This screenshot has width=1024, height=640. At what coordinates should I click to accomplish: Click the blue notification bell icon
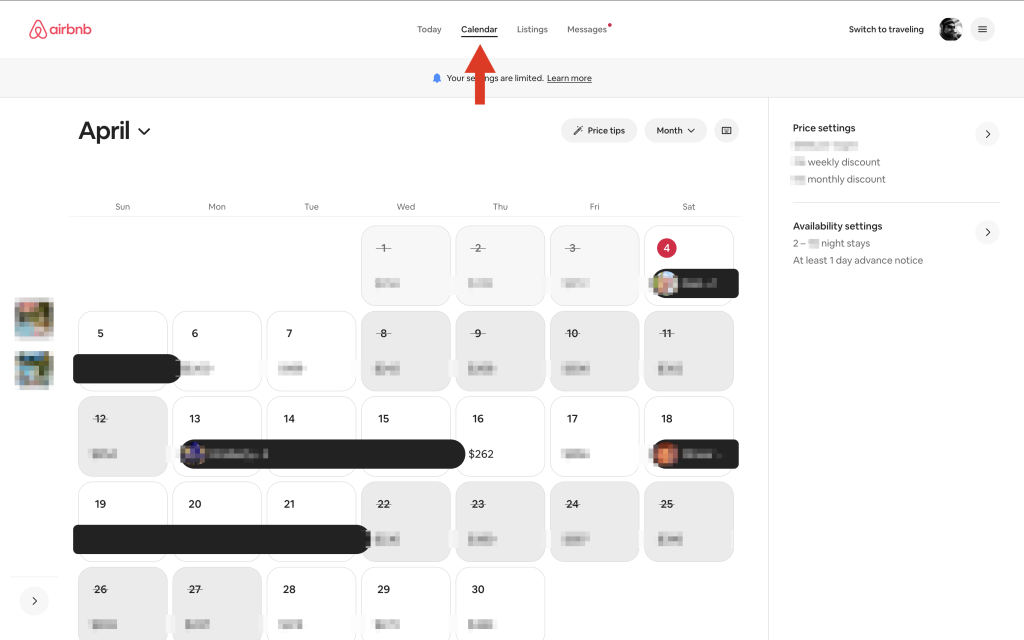tap(437, 78)
